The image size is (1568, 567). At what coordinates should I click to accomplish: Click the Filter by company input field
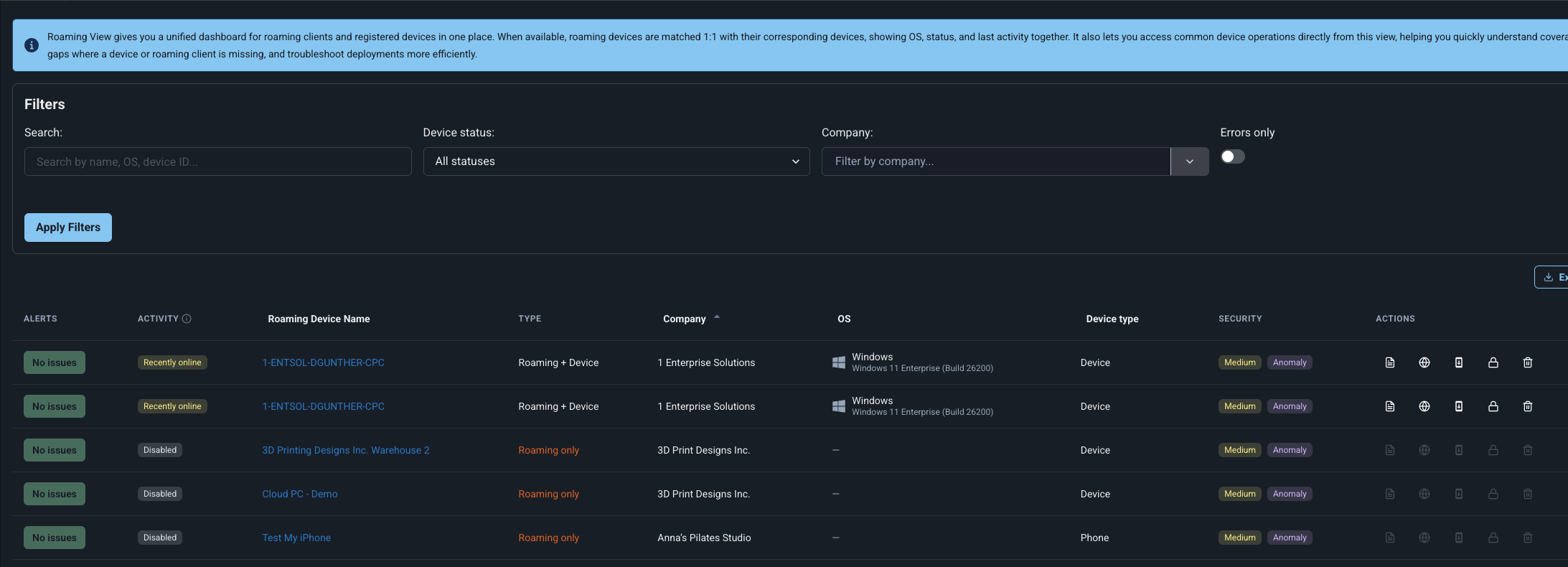(996, 161)
